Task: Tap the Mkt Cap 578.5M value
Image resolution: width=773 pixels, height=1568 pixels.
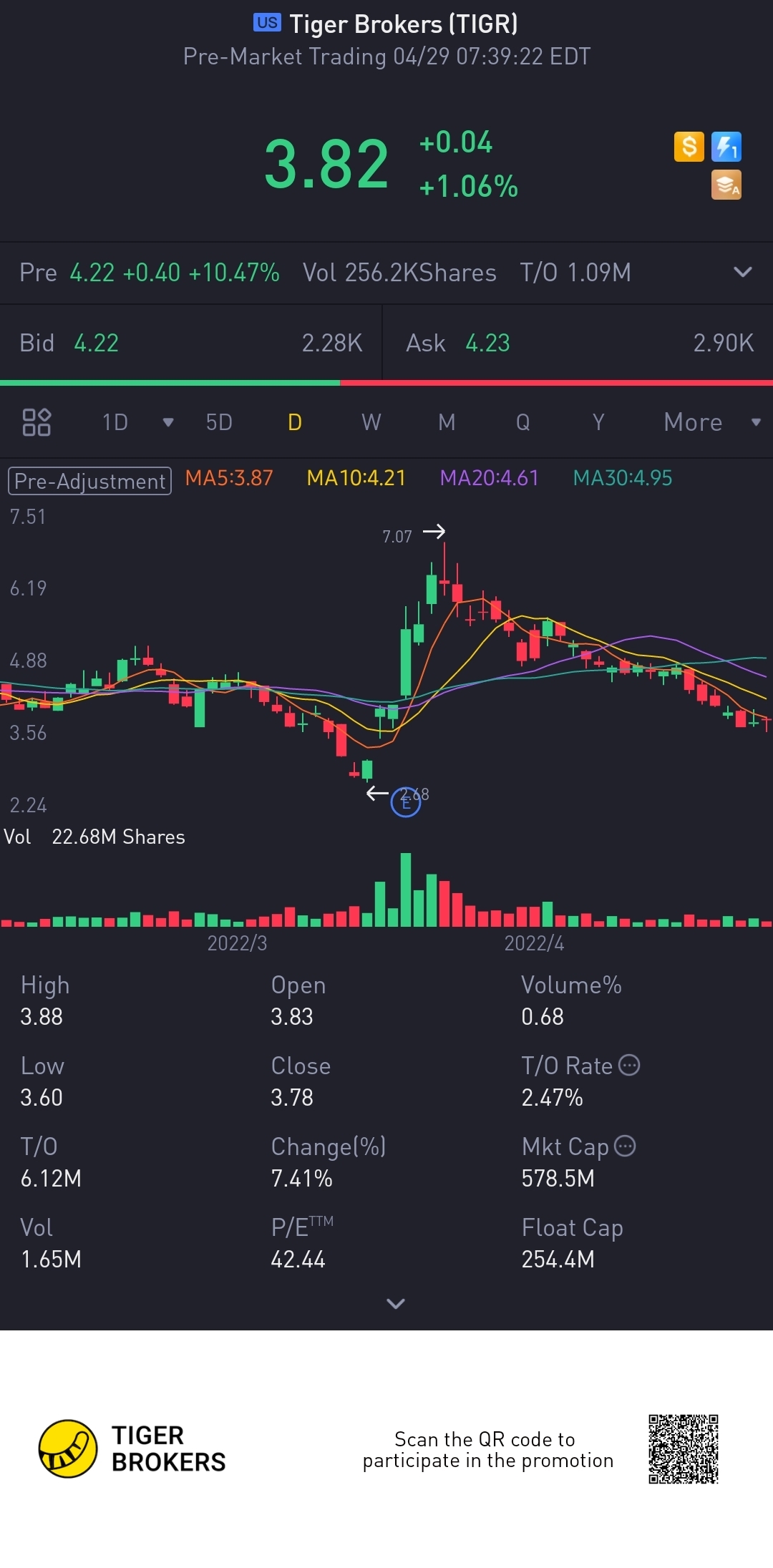Action: [558, 1178]
